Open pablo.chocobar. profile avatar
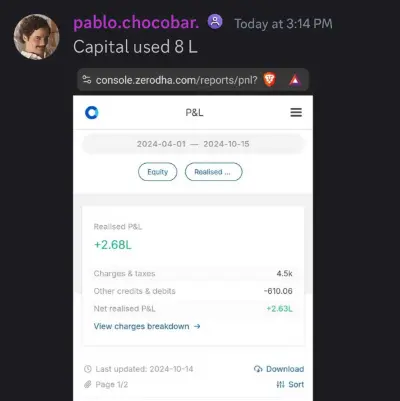This screenshot has width=400, height=401. click(36, 37)
